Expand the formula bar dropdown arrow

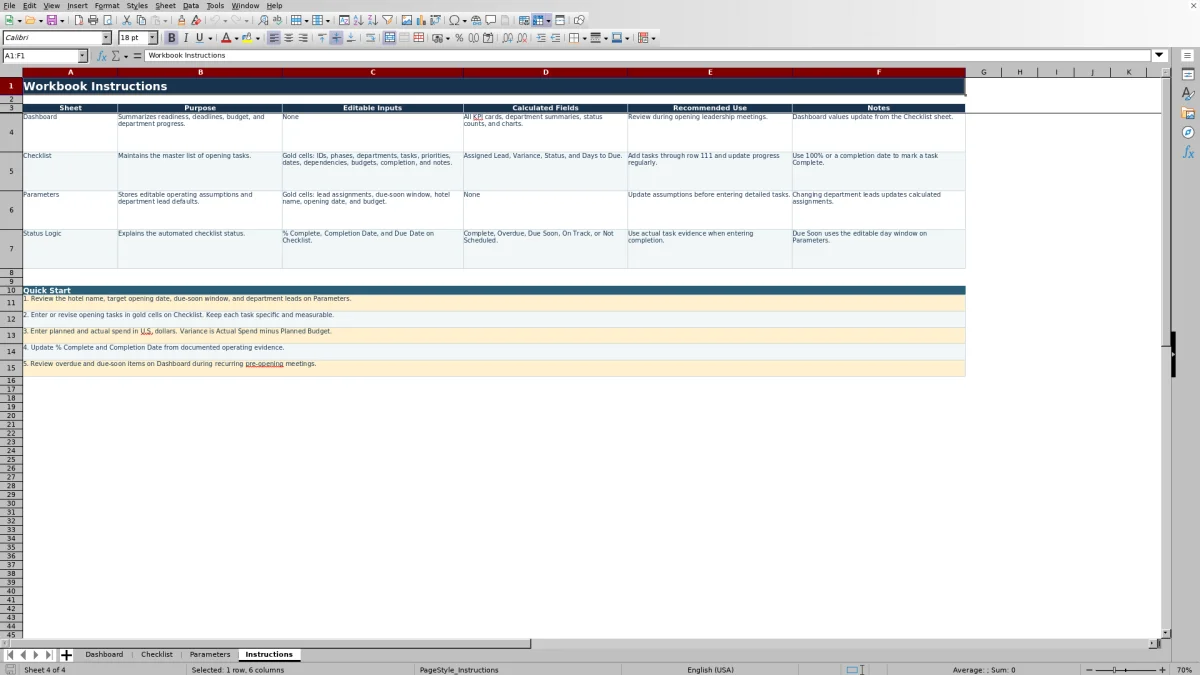coord(1160,56)
